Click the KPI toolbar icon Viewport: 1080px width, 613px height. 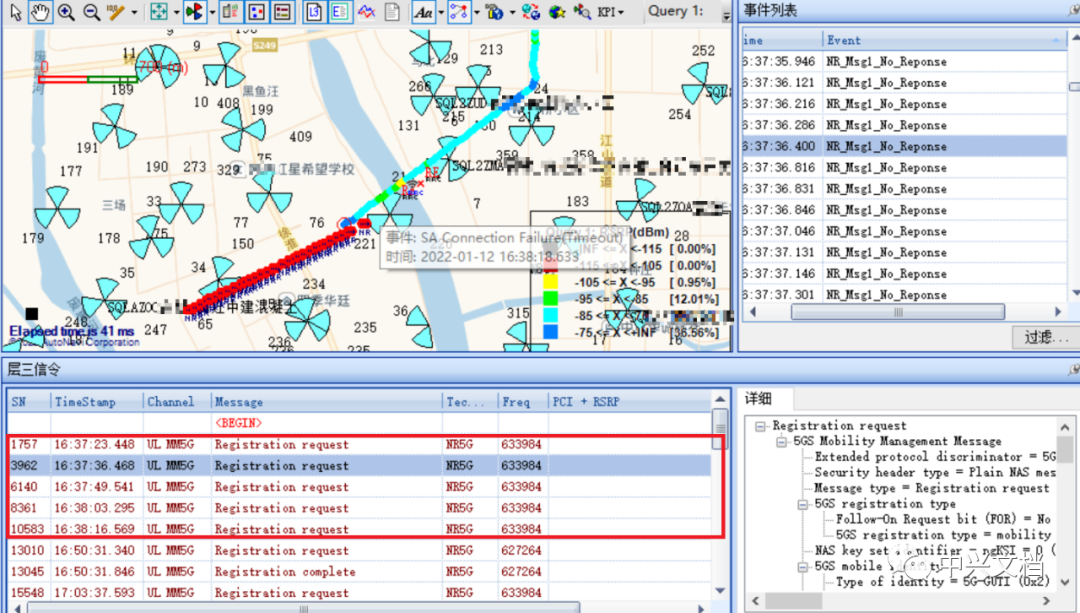pyautogui.click(x=607, y=11)
